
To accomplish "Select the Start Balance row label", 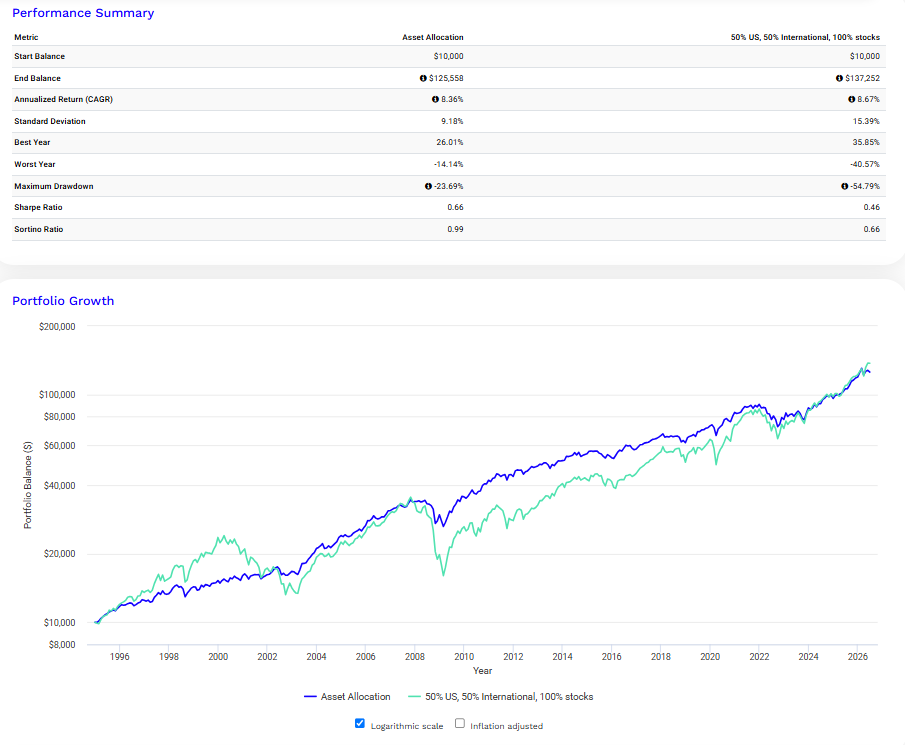I will [39, 57].
